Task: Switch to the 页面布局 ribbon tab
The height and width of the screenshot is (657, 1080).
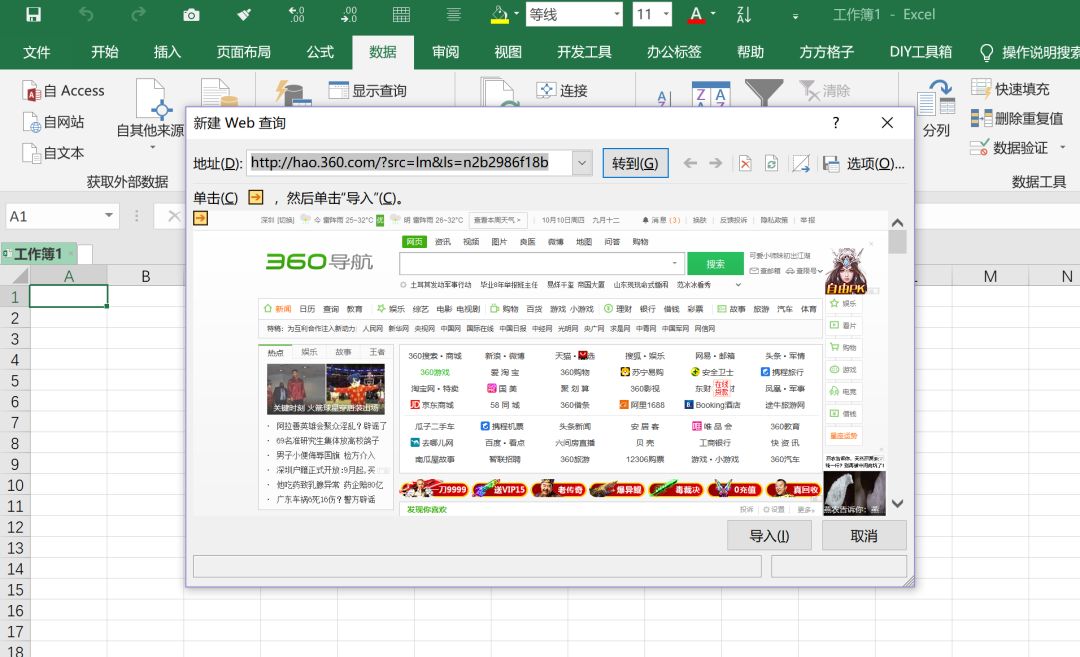Action: tap(244, 52)
